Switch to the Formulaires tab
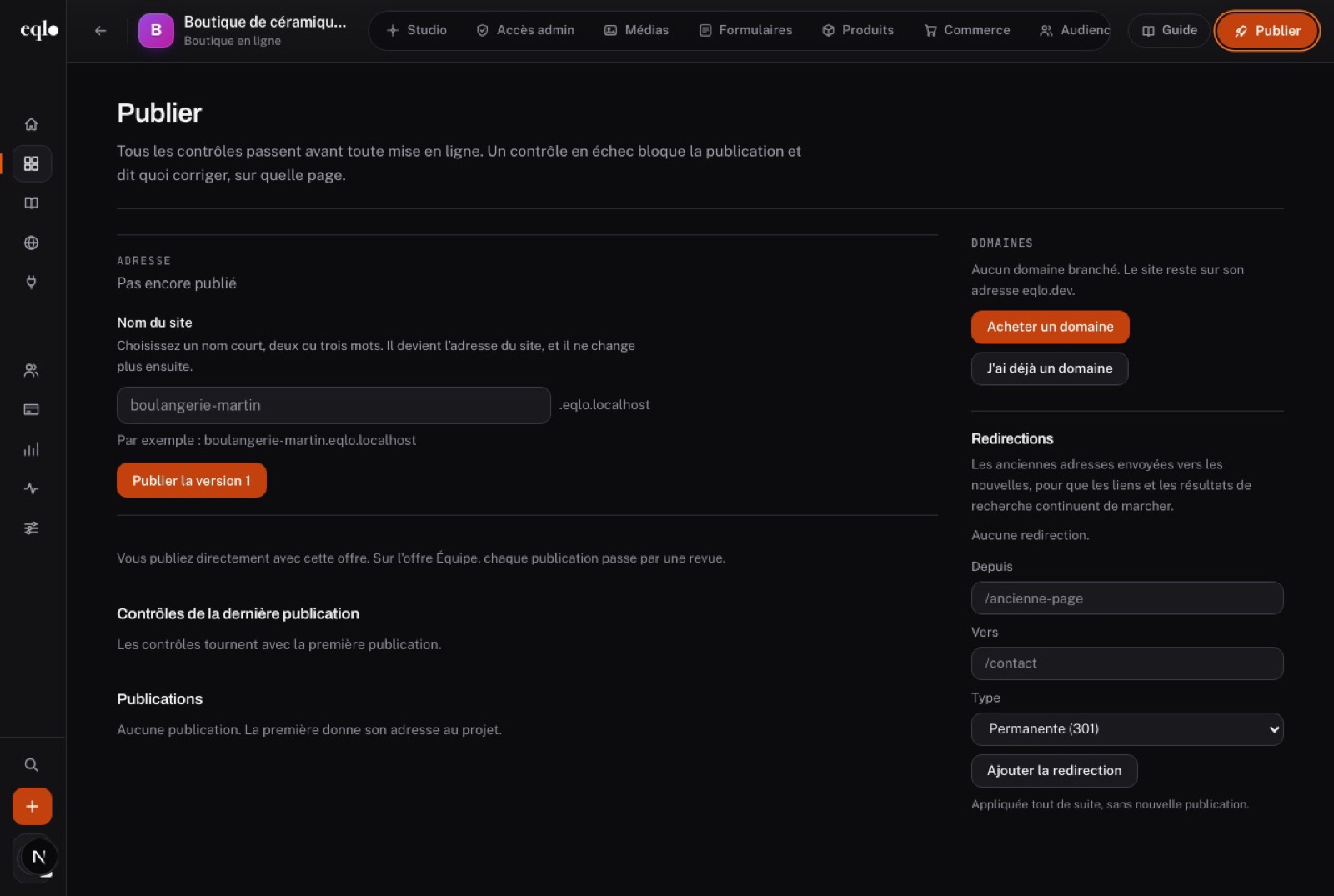The image size is (1334, 896). [x=745, y=30]
